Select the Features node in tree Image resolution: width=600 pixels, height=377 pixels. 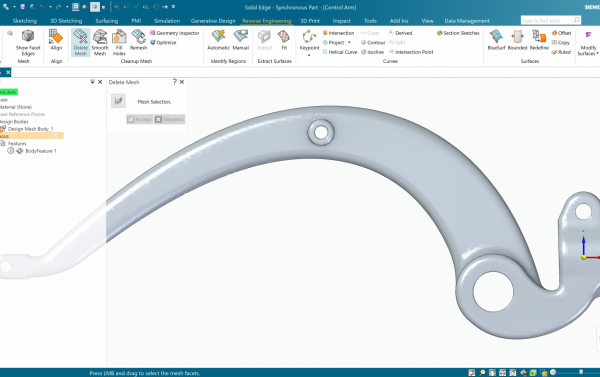[x=17, y=144]
